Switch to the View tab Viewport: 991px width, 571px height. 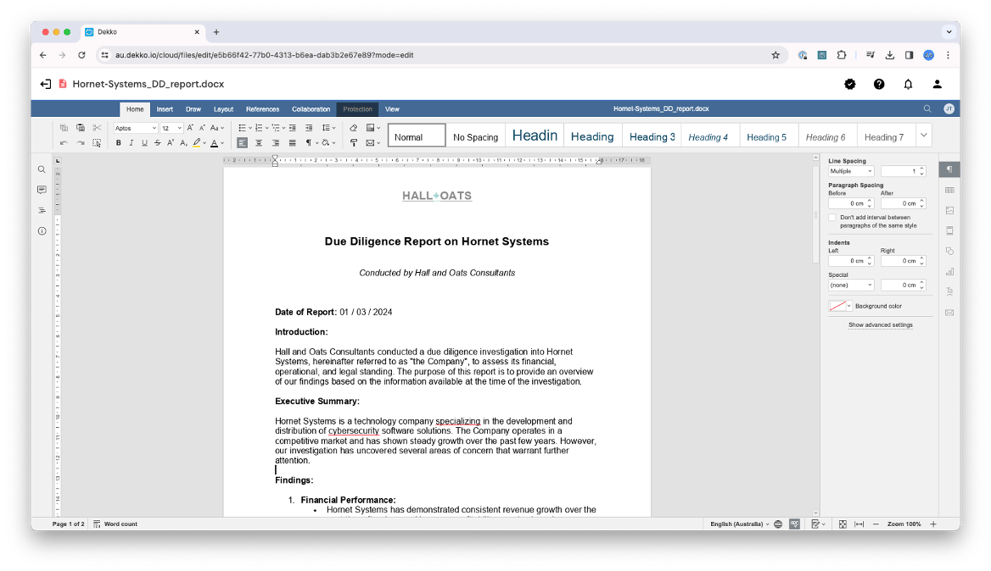(392, 109)
